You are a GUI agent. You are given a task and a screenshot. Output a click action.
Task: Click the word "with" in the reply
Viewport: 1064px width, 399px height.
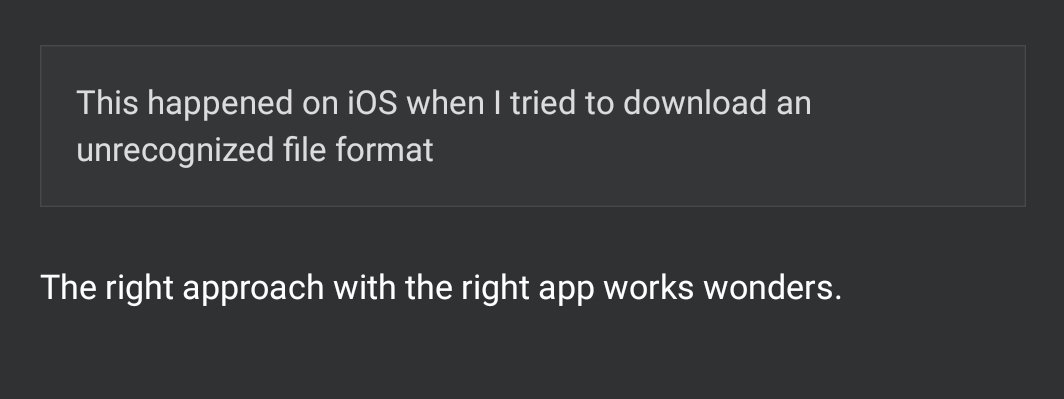(364, 287)
